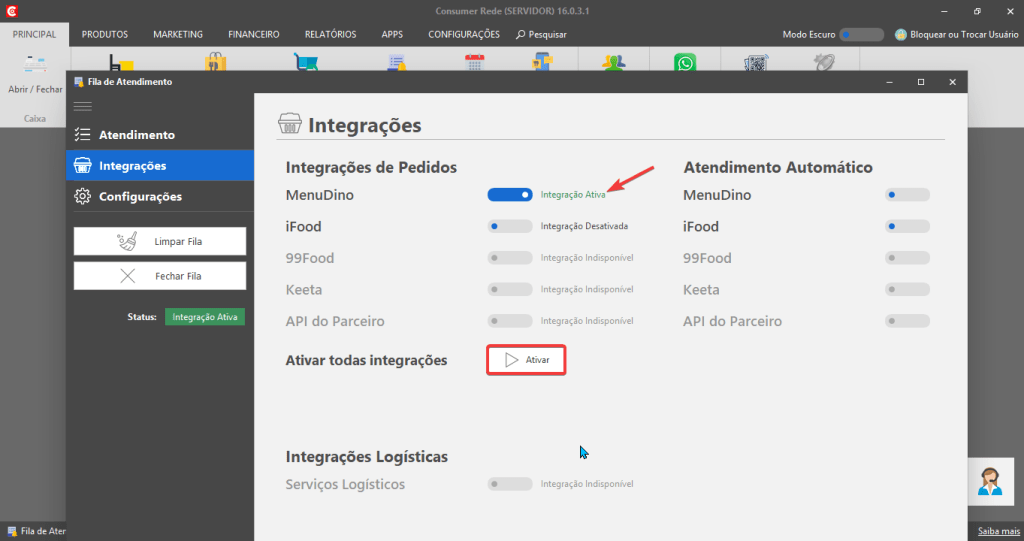Collapse sidebar with the hamburger menu icon
1024x541 pixels.
[x=82, y=107]
